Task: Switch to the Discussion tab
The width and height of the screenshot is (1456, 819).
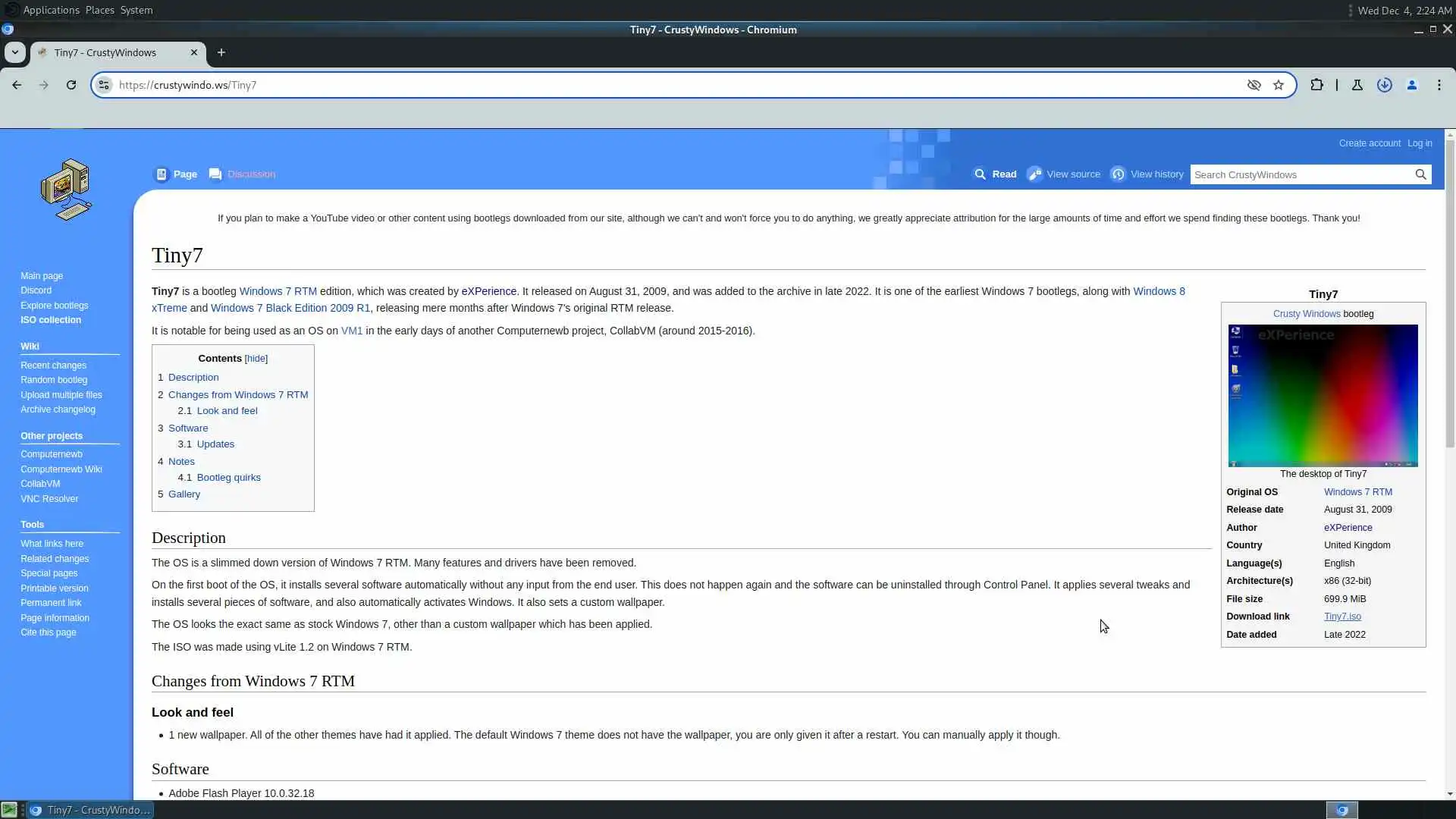Action: tap(251, 174)
